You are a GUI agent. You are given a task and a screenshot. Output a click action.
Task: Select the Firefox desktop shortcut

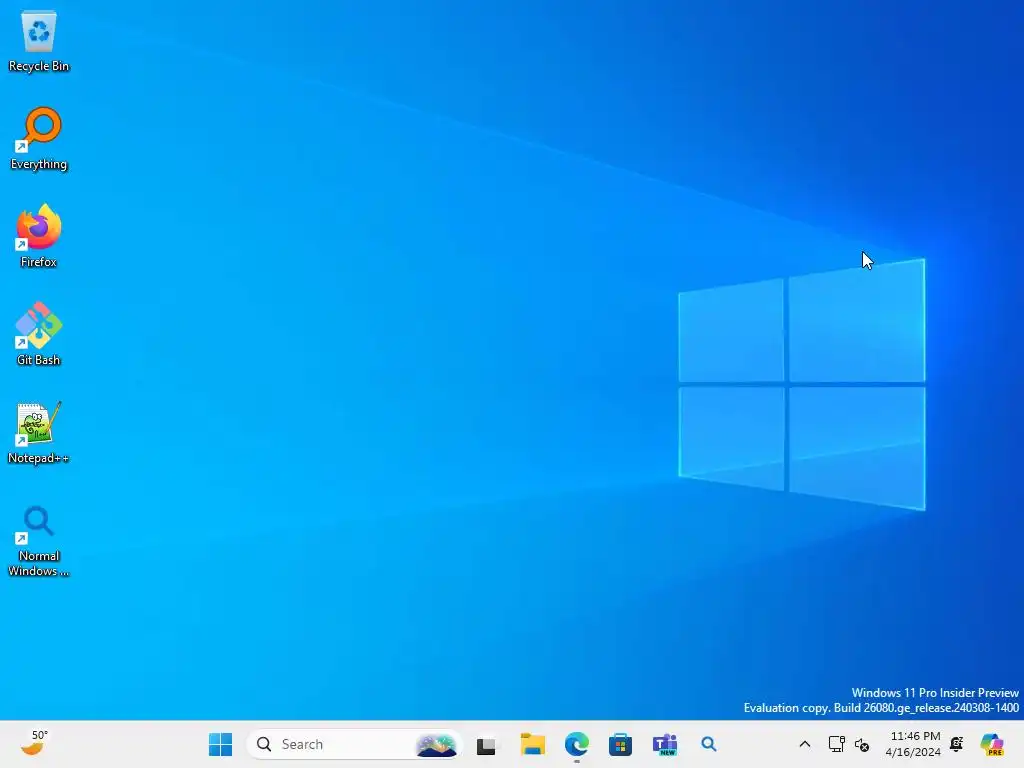(39, 236)
